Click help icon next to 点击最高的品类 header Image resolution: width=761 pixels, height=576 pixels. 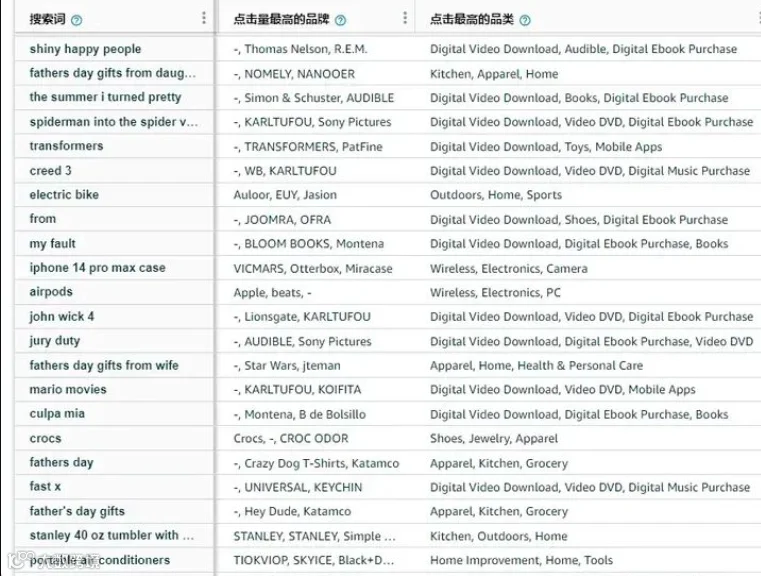click(525, 20)
